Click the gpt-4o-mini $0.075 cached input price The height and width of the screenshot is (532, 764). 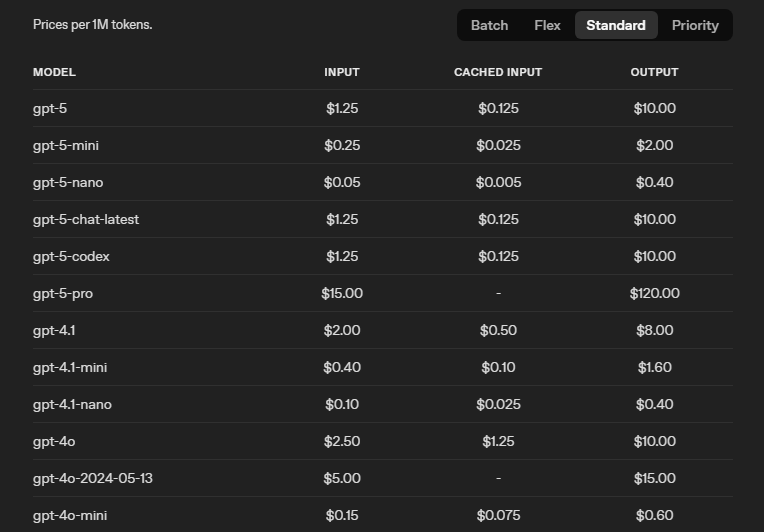tap(498, 515)
